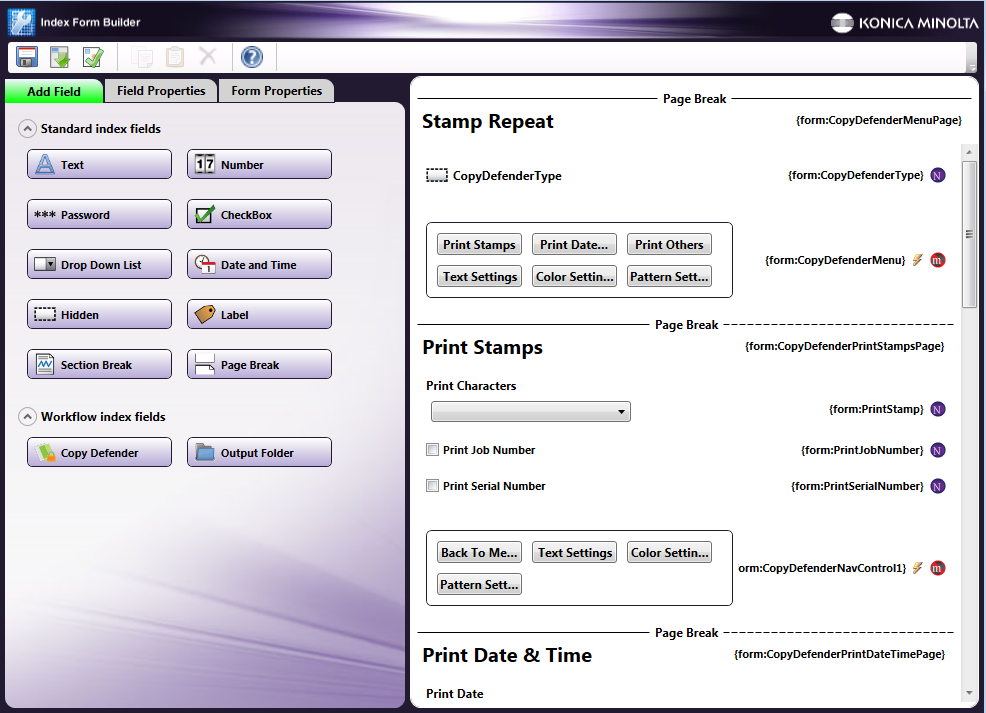Add a Hidden field
The width and height of the screenshot is (986, 713).
[99, 314]
